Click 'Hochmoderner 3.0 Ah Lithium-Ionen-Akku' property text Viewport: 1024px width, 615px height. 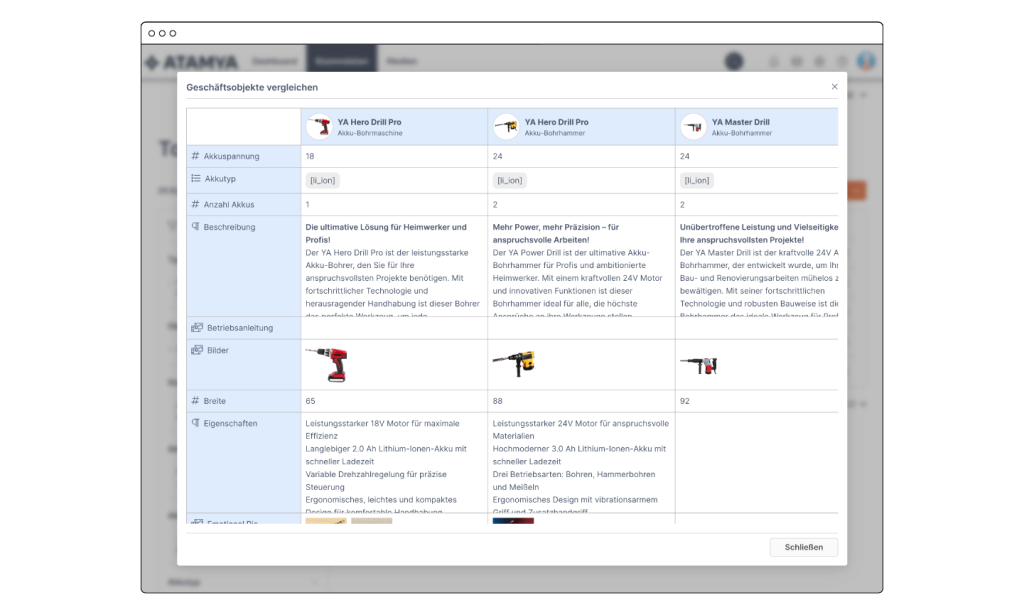pos(579,455)
